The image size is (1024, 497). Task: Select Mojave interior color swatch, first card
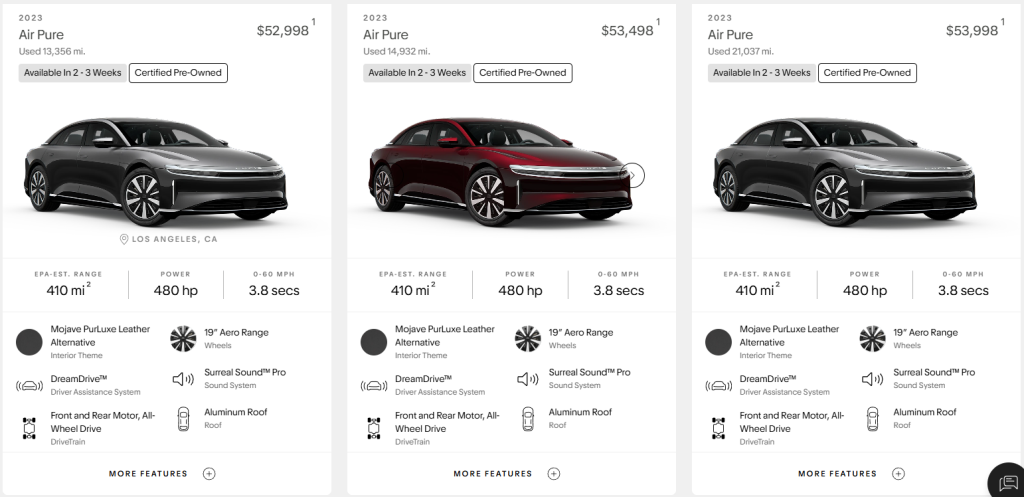click(x=30, y=342)
